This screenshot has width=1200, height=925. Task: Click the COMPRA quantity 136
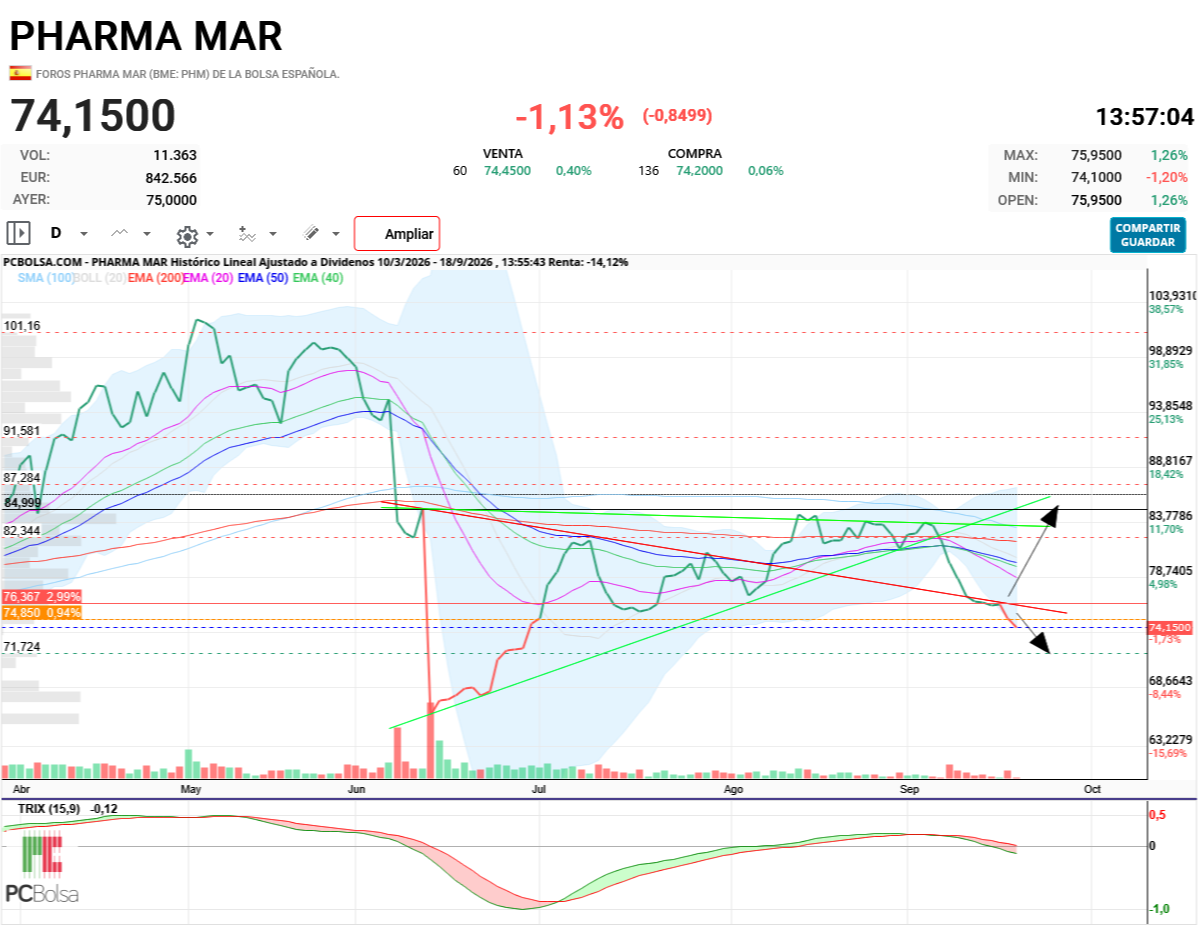649,171
